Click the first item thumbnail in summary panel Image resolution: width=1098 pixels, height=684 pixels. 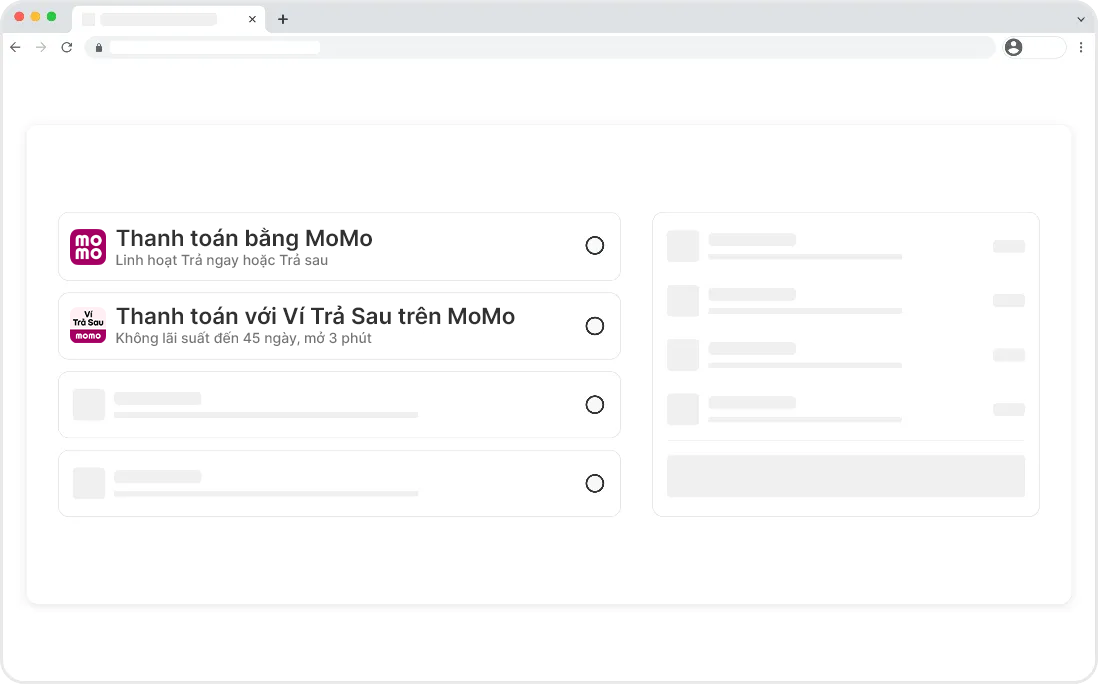683,246
